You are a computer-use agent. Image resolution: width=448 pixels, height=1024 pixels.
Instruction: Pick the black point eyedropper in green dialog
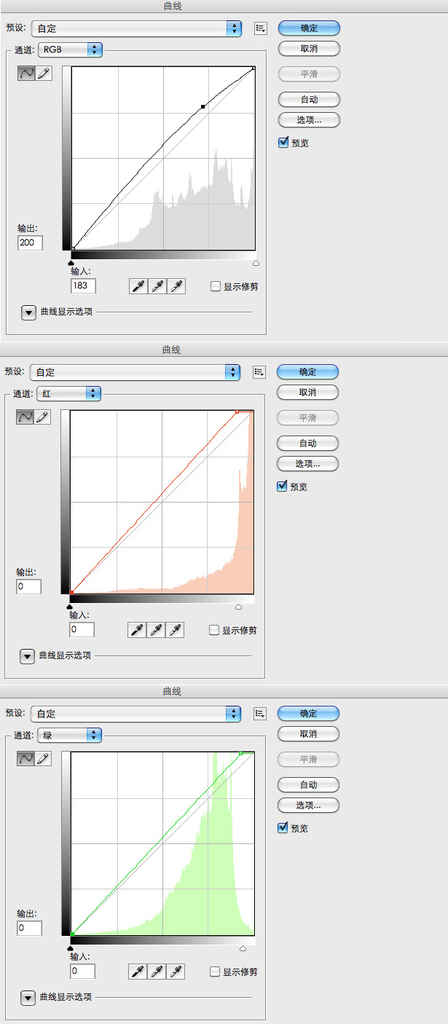click(138, 972)
